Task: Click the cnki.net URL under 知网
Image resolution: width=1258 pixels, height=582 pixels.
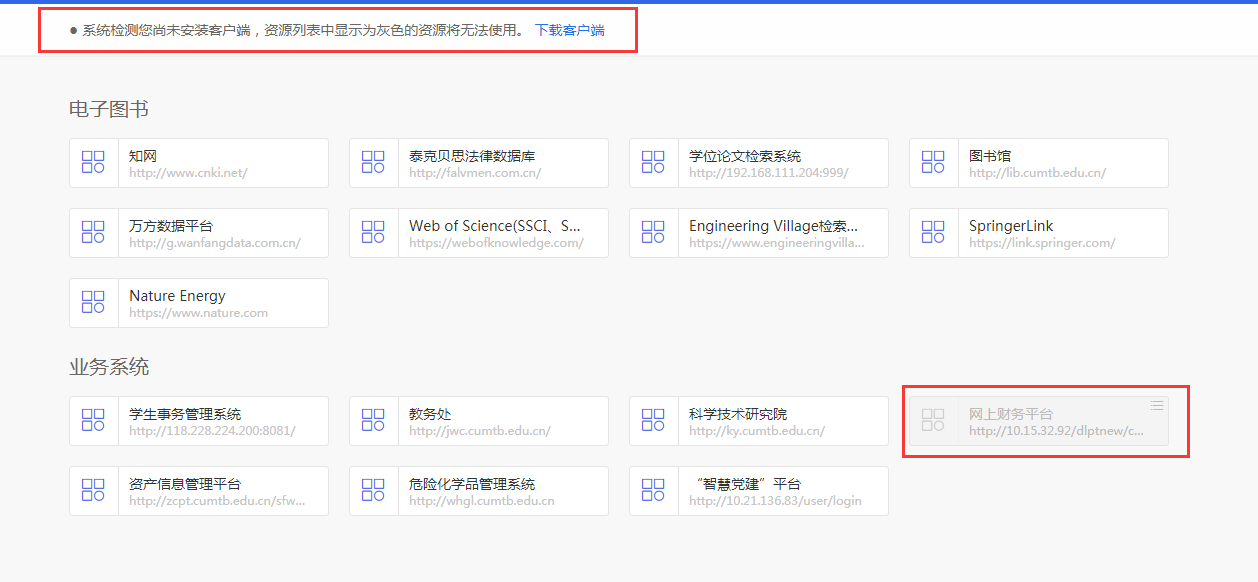Action: coord(188,173)
